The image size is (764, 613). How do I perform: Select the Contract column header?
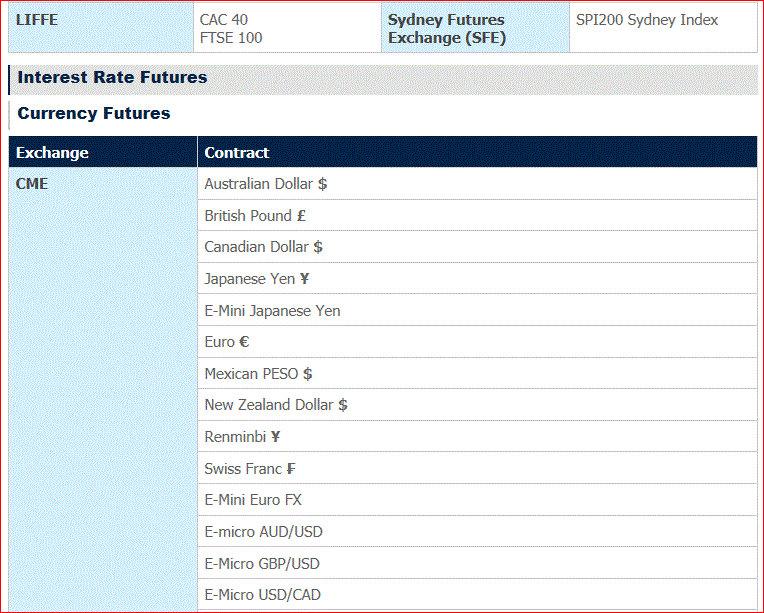[478, 153]
